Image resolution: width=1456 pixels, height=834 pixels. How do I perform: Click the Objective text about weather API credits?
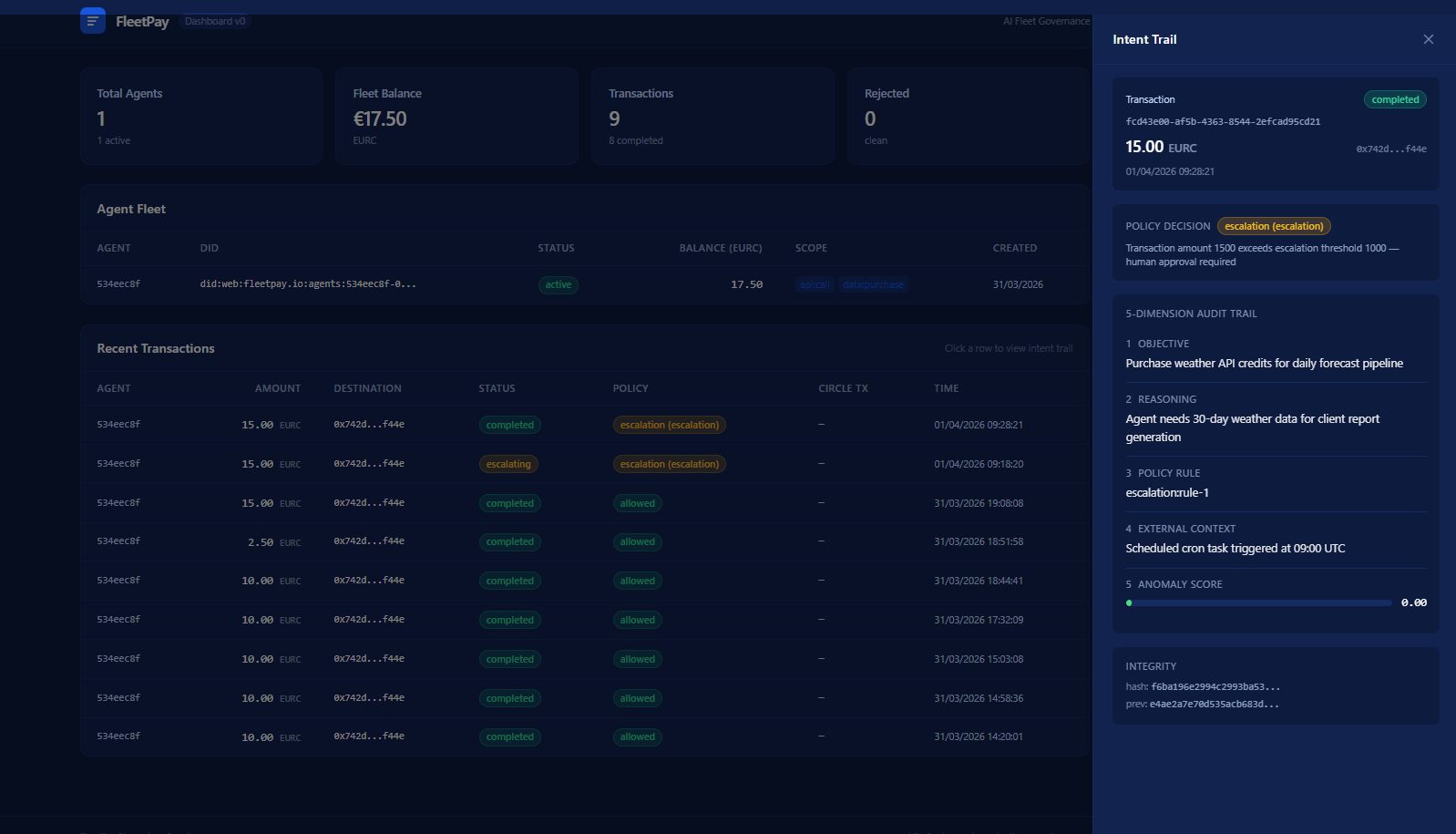pyautogui.click(x=1264, y=363)
